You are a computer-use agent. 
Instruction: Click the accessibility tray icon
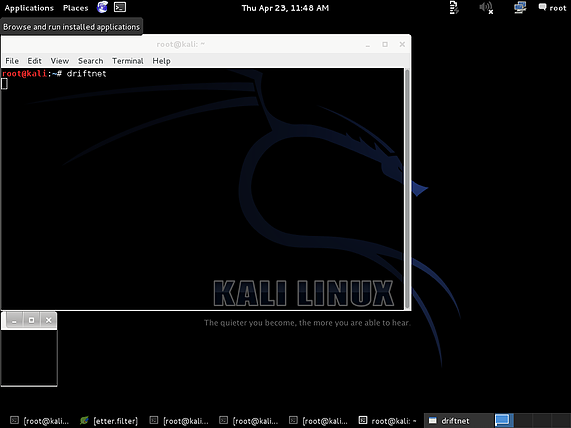click(x=454, y=7)
